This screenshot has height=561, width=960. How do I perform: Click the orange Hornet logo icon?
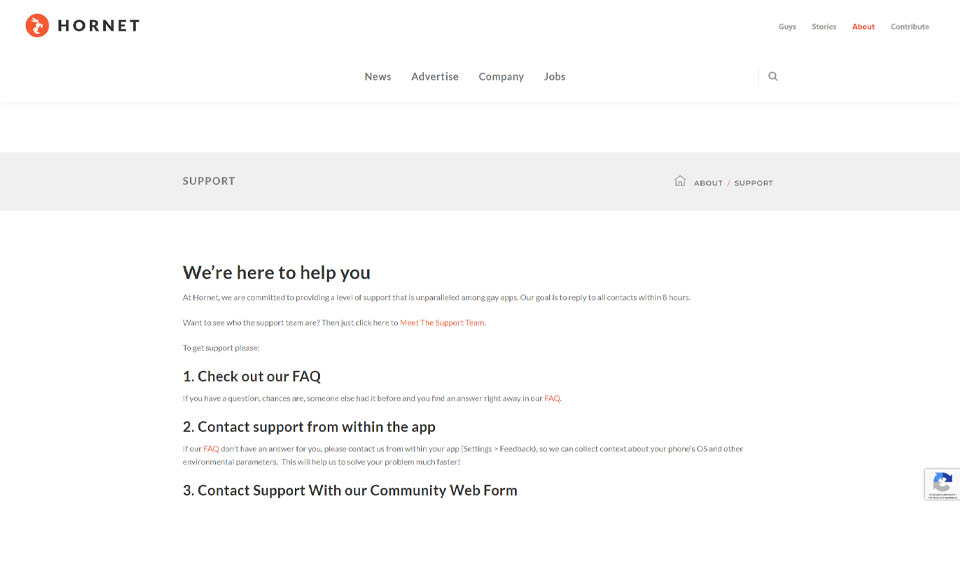click(37, 26)
